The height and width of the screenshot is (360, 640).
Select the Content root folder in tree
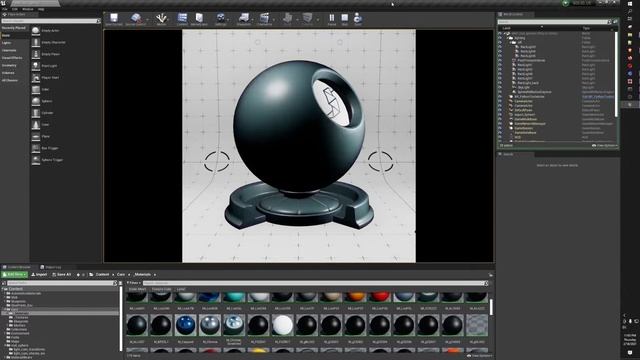pyautogui.click(x=16, y=289)
